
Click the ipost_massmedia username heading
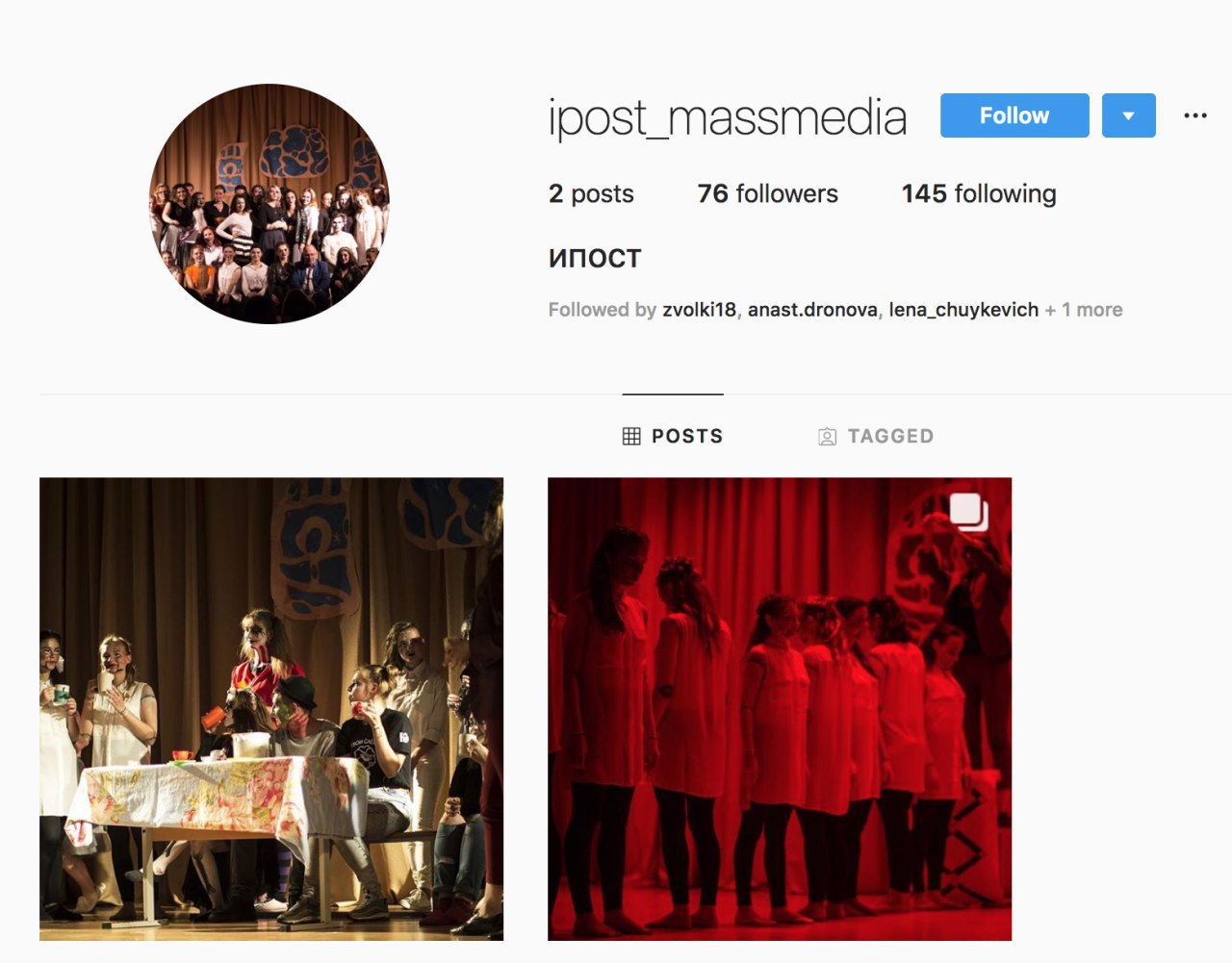pyautogui.click(x=728, y=117)
